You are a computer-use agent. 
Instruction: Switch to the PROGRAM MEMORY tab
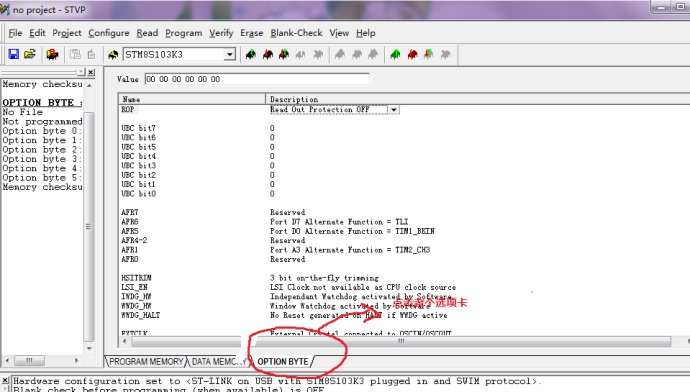tap(146, 362)
